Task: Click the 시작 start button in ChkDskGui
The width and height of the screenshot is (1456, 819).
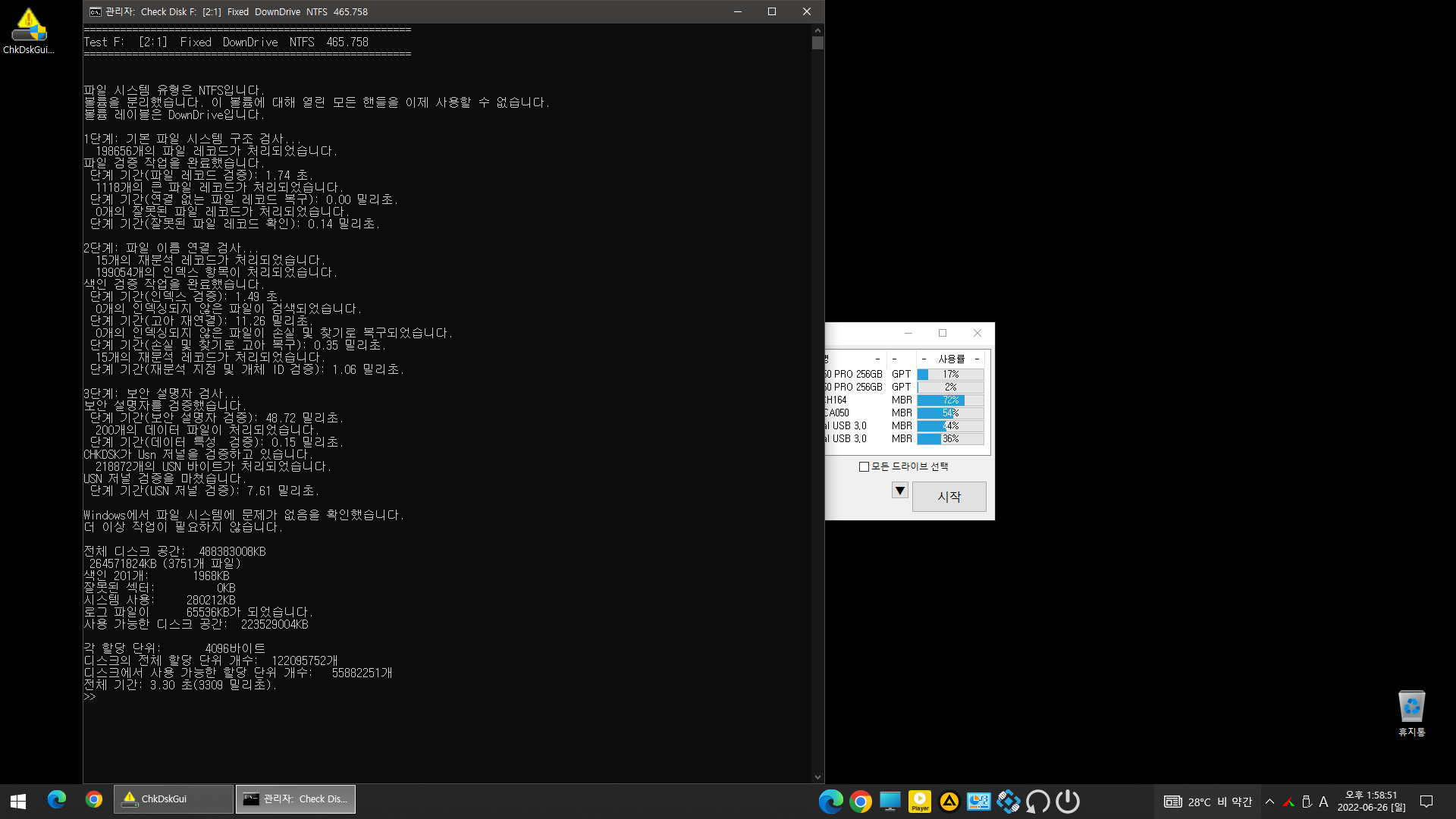Action: [x=949, y=497]
